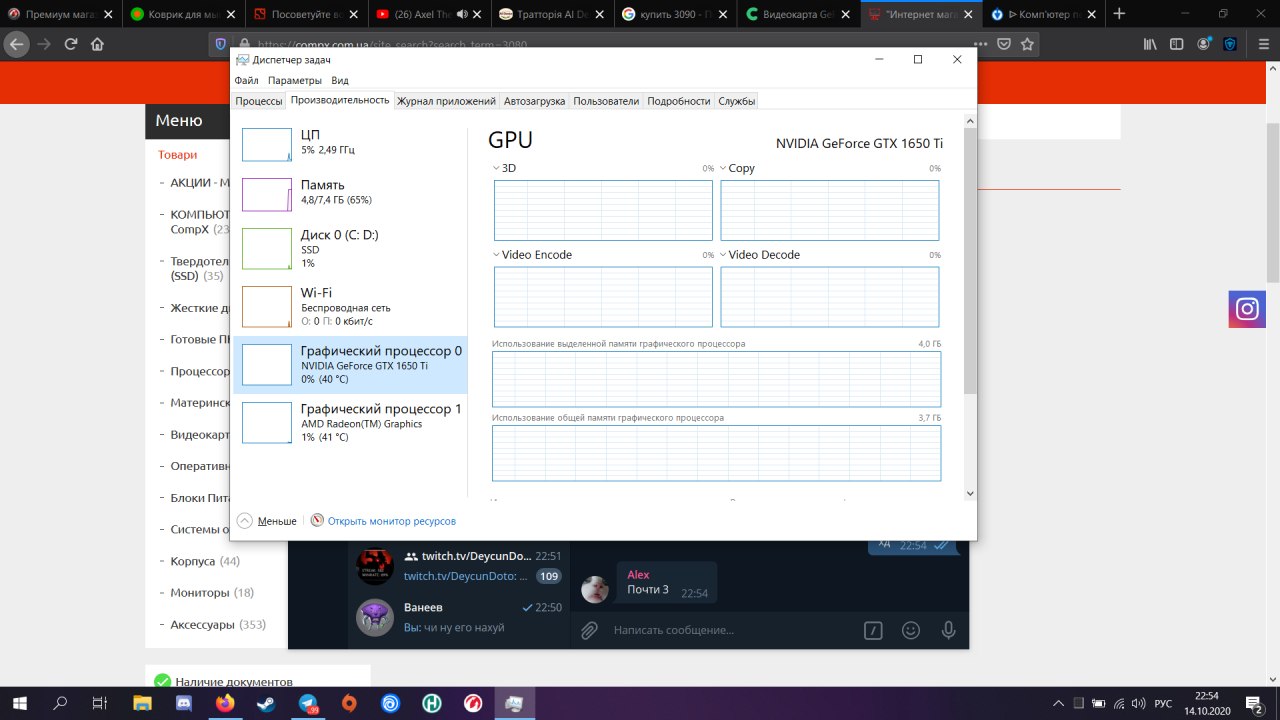1280x720 pixels.
Task: Switch to Автозагрузка tab
Action: pos(535,101)
